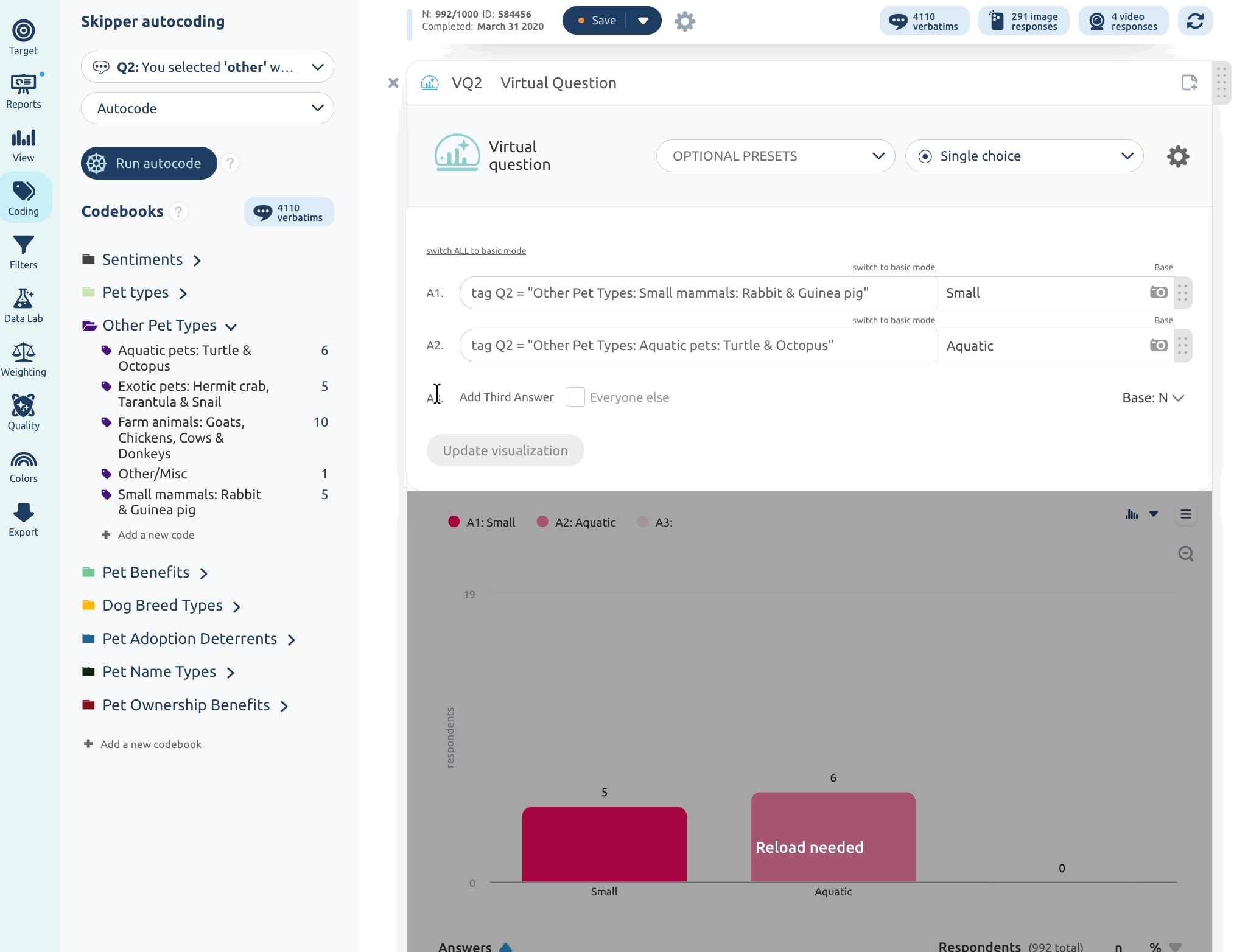Viewport: 1248px width, 952px height.
Task: Close the VQ2 virtual question panel
Action: (393, 83)
